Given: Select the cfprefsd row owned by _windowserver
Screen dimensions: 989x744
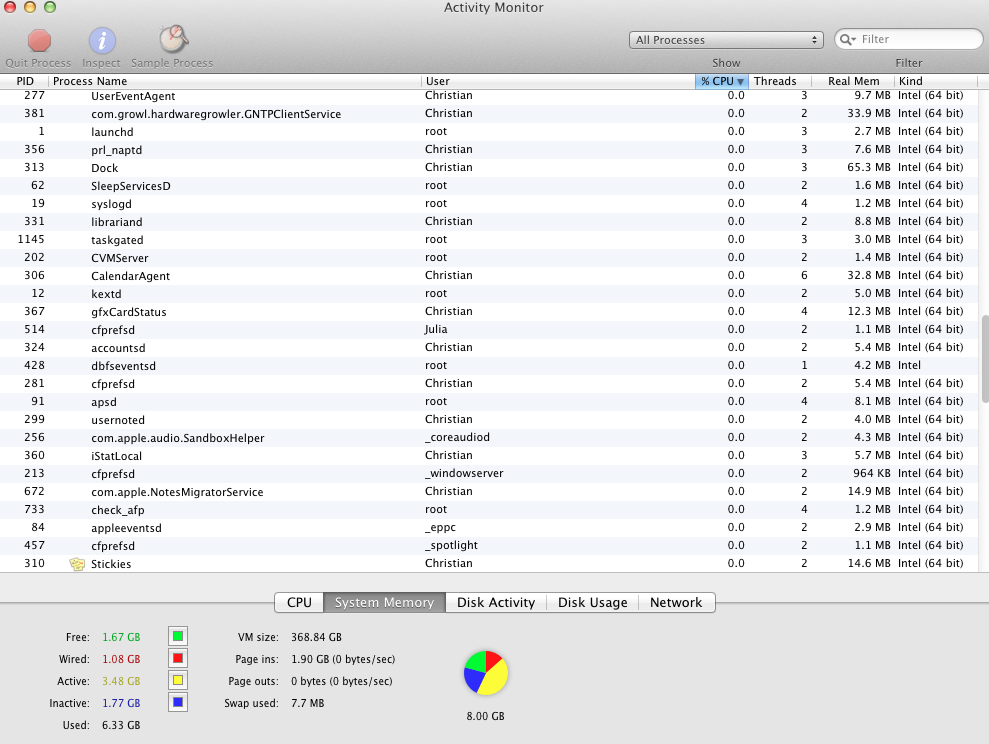Looking at the screenshot, I should coord(489,474).
